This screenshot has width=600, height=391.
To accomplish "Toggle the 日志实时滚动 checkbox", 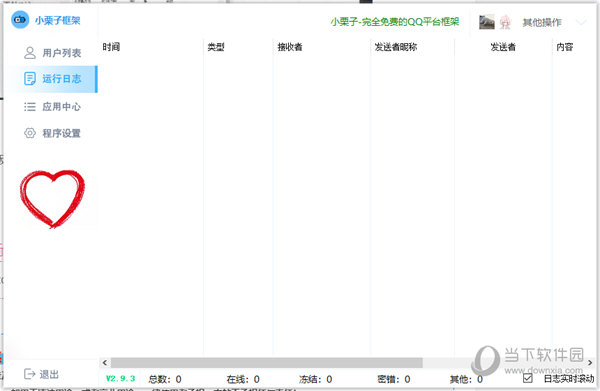I will click(527, 378).
